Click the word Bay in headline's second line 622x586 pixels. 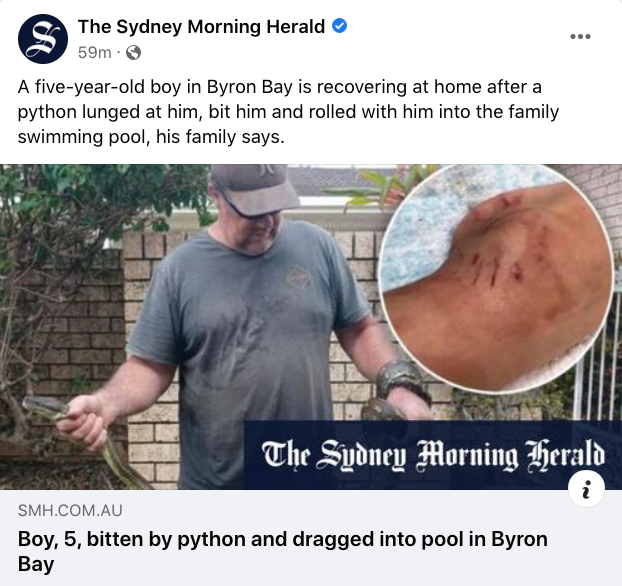click(36, 564)
